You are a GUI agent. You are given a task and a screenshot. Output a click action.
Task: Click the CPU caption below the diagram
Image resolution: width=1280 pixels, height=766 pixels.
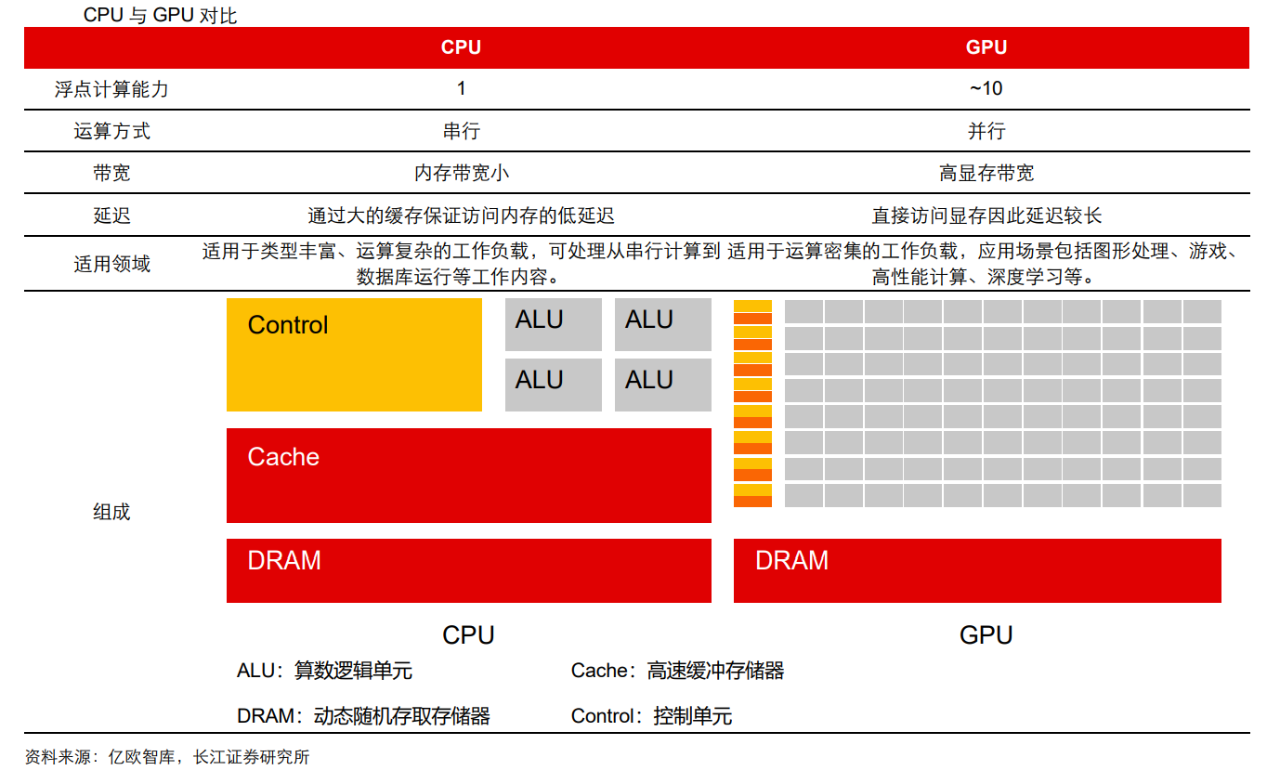pos(468,635)
